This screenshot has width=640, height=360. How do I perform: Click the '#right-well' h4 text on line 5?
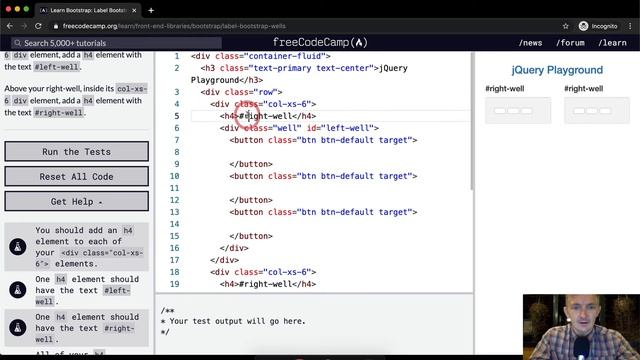coord(265,116)
